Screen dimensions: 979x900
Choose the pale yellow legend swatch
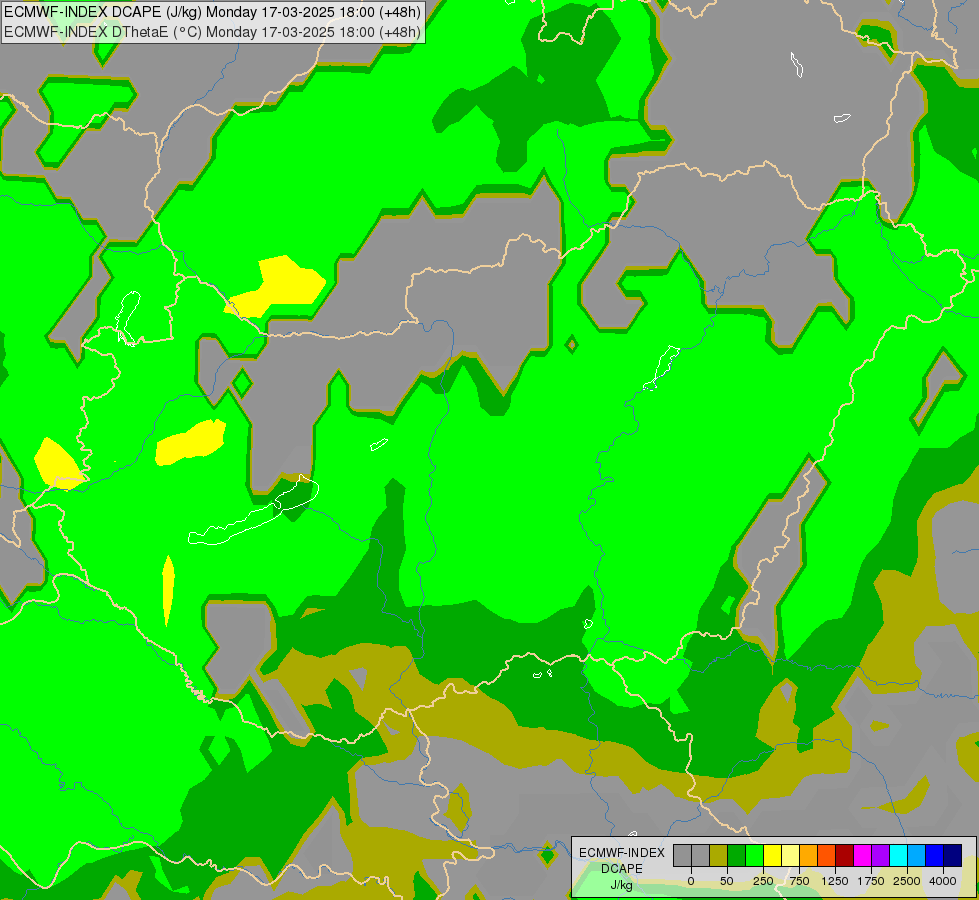point(790,856)
